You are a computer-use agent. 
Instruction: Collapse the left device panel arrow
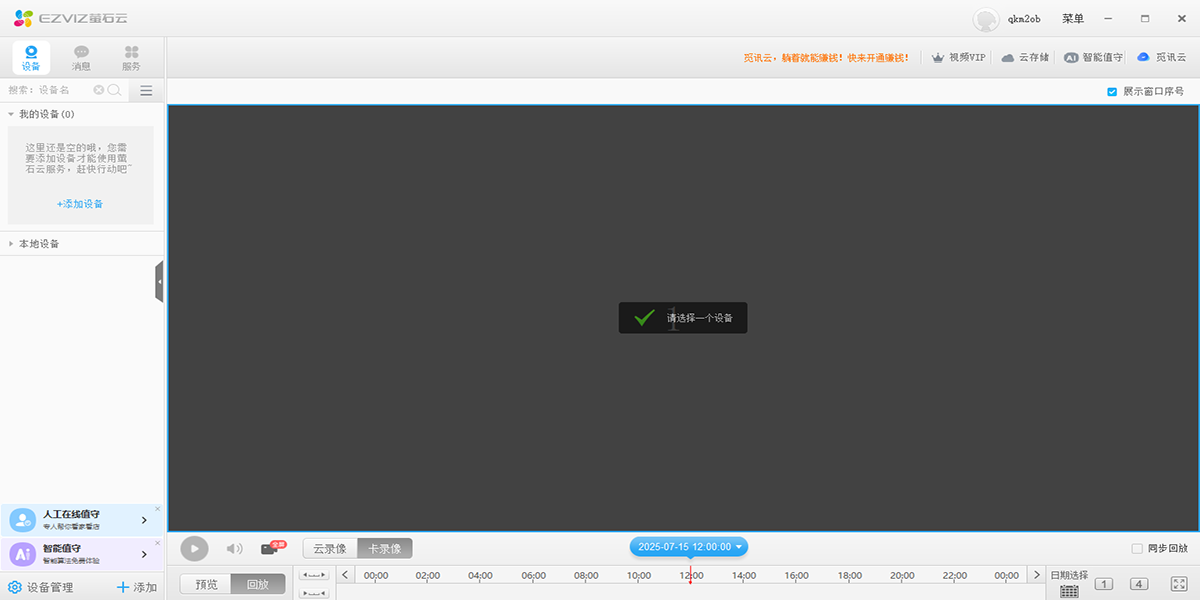[160, 281]
